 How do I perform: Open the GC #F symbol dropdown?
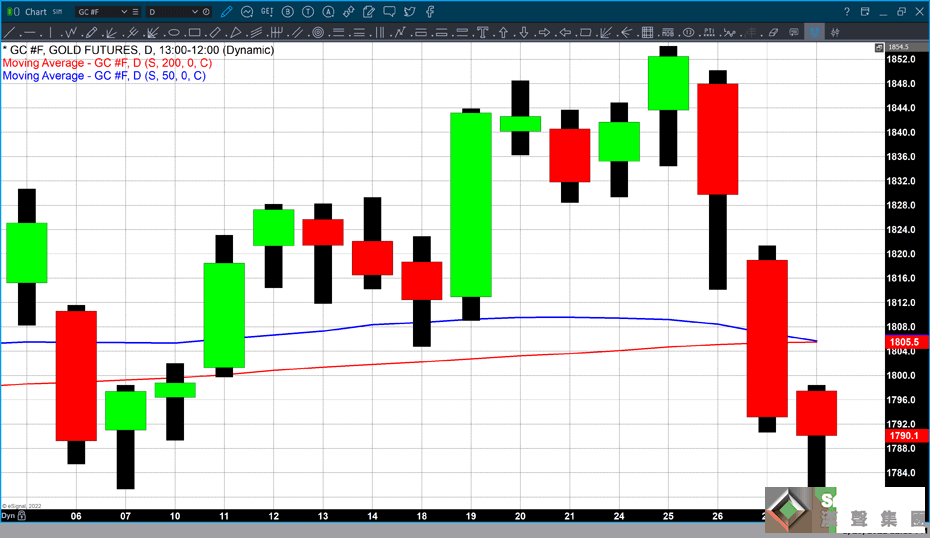[123, 12]
